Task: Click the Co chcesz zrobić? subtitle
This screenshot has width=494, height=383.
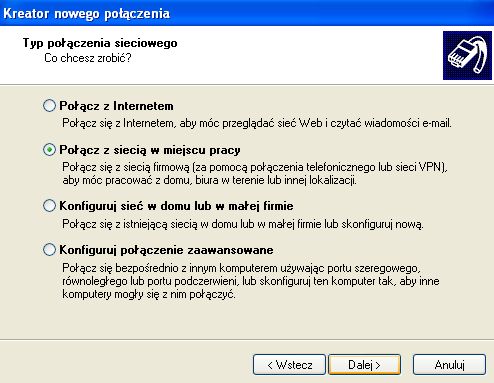Action: [88, 58]
